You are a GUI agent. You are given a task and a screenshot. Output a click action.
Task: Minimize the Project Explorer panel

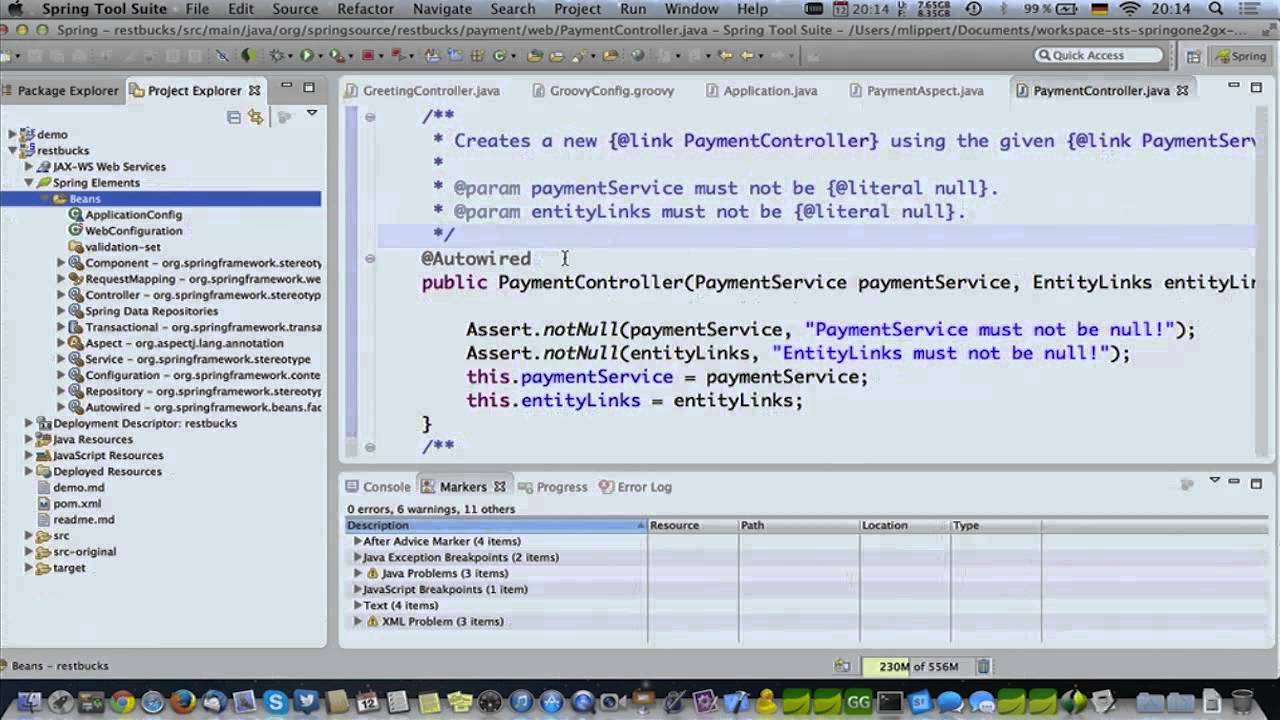coord(287,87)
